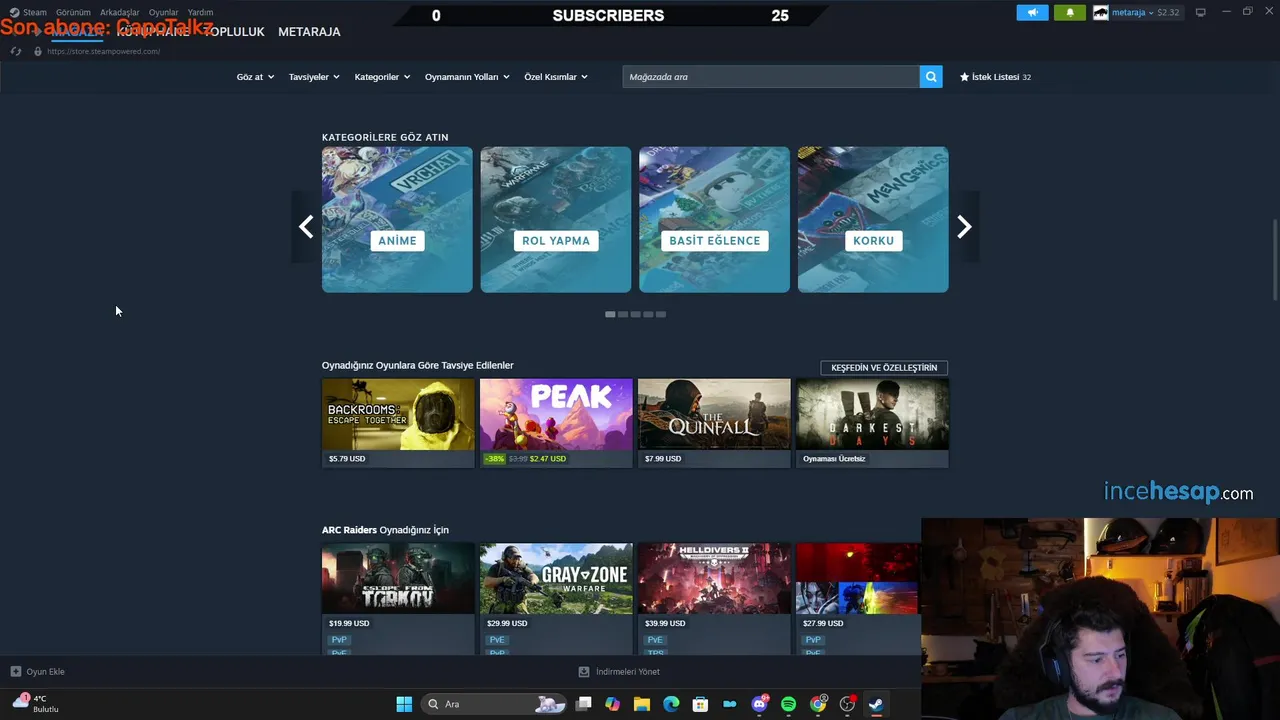1280x720 pixels.
Task: Select the fourth carousel page dot
Action: click(648, 314)
